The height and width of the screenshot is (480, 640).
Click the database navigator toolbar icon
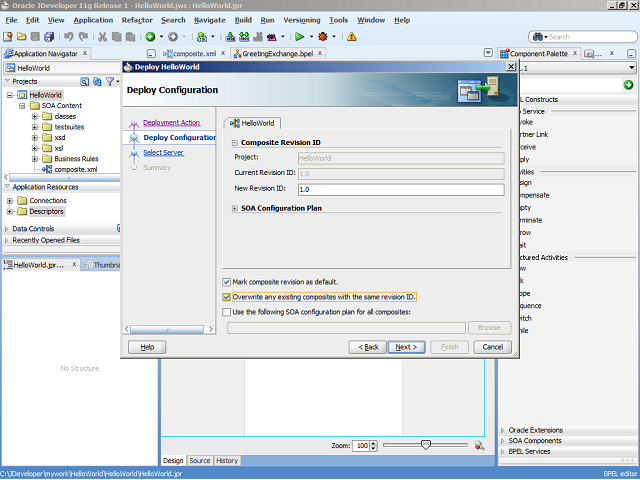[x=202, y=37]
